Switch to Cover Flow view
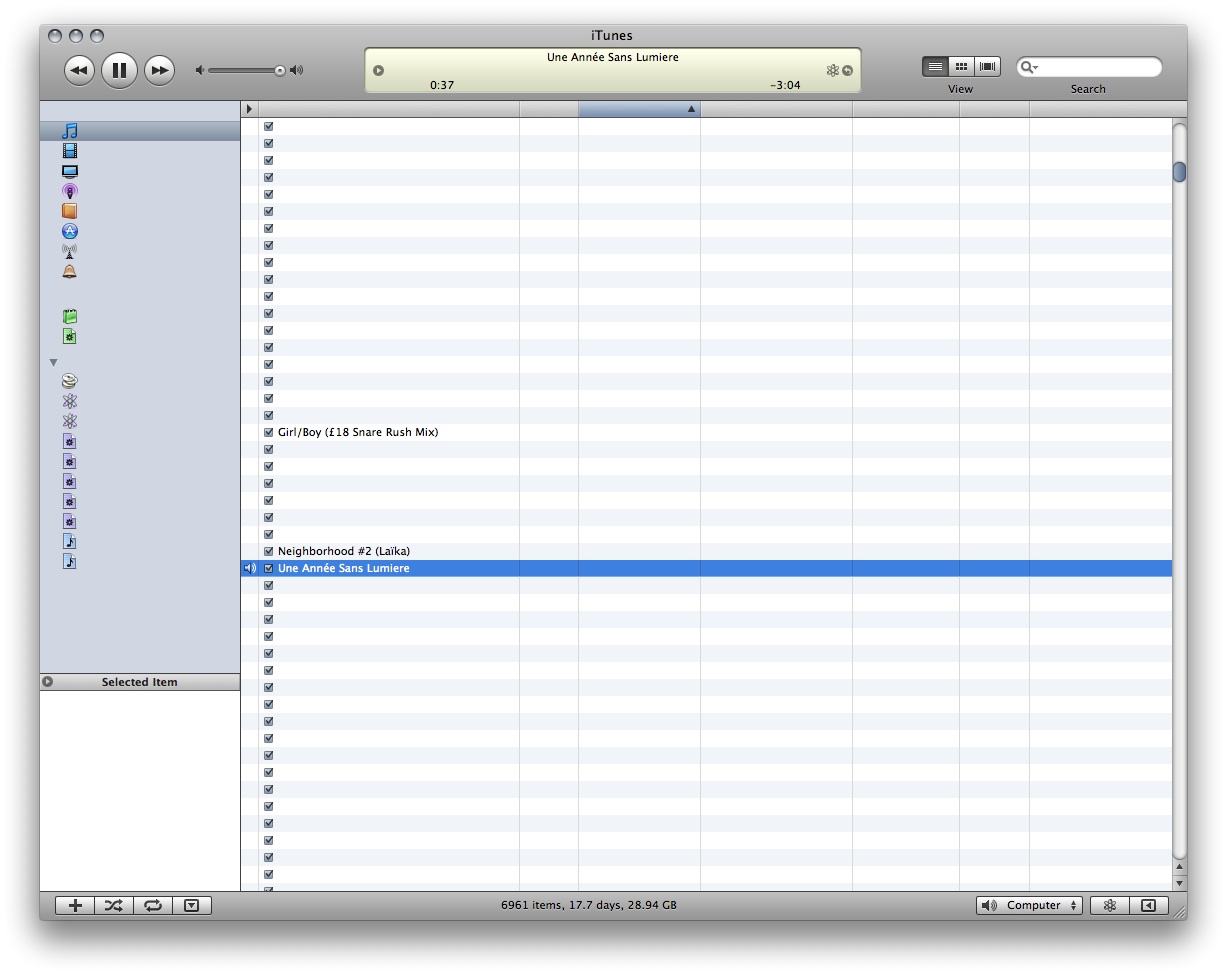1227x975 pixels. 988,66
